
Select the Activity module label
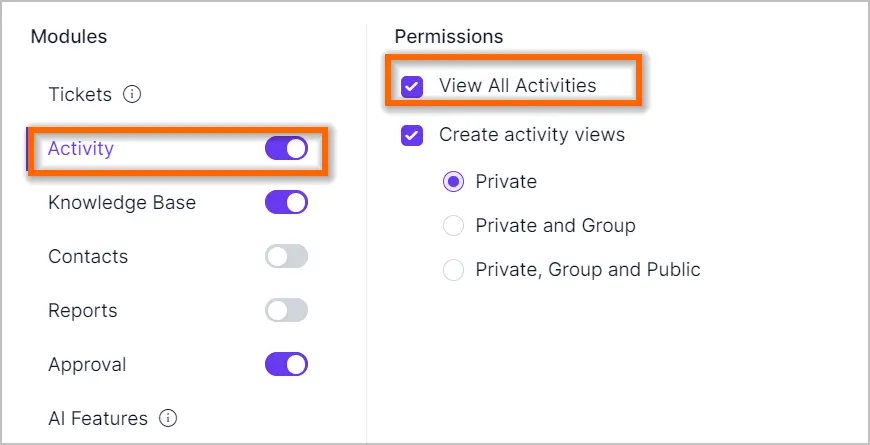[x=81, y=149]
